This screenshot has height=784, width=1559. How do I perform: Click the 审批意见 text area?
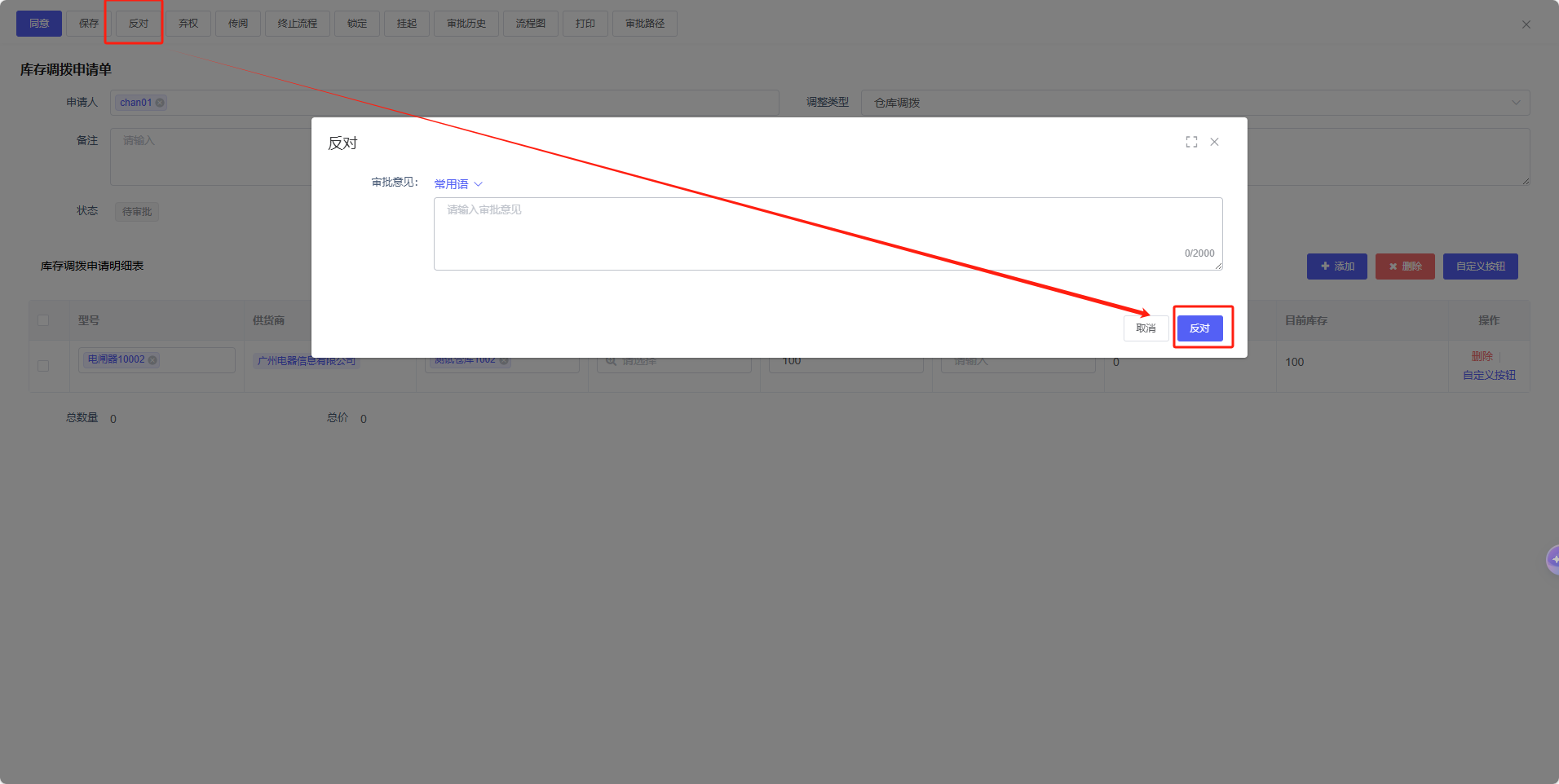point(827,233)
